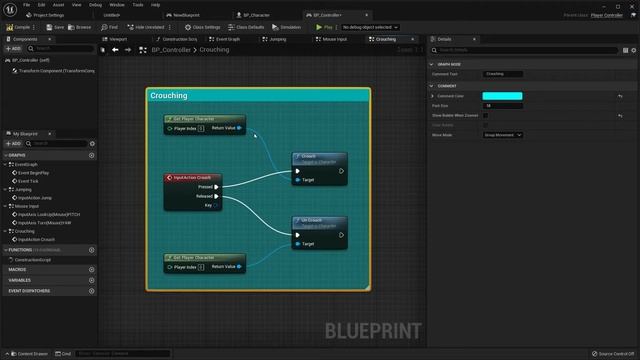Click the Simulation toolbar button

point(286,27)
